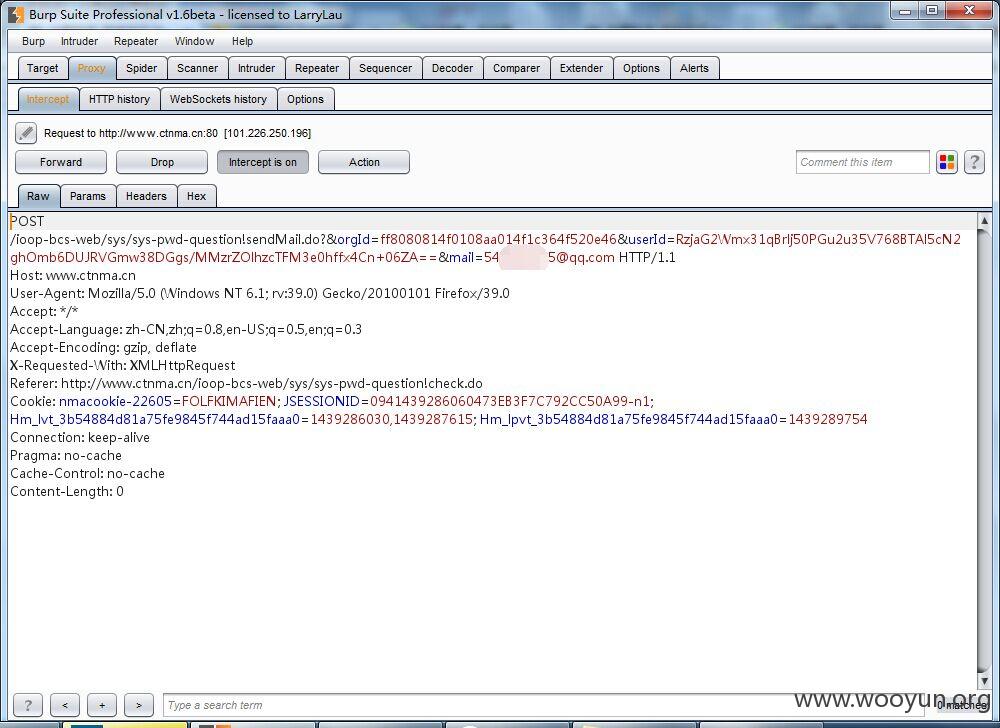Switch to the Repeater main tab
The image size is (1000, 728).
(317, 68)
